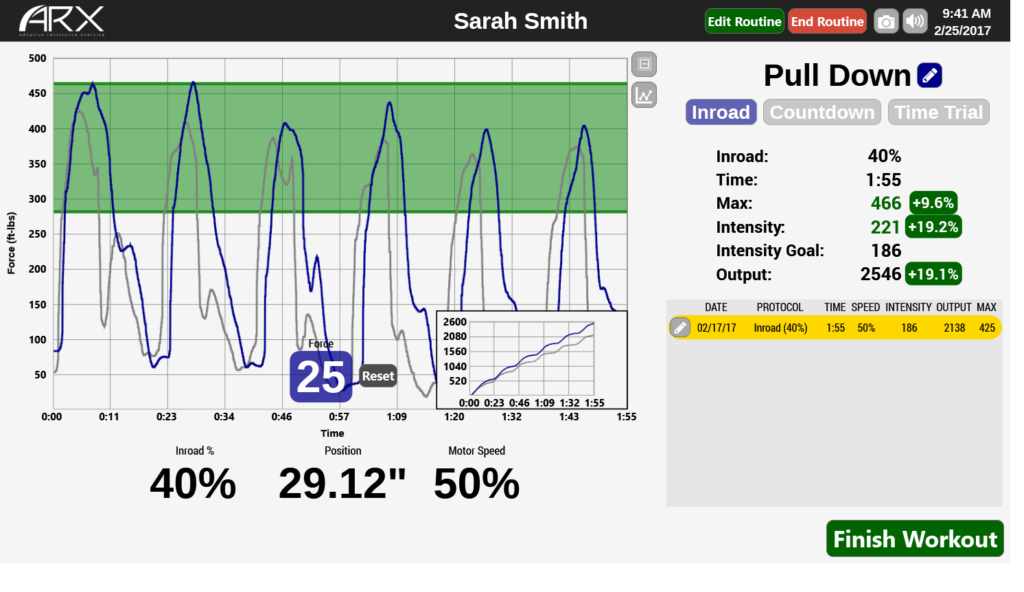Toggle the line graph view icon

click(x=644, y=95)
